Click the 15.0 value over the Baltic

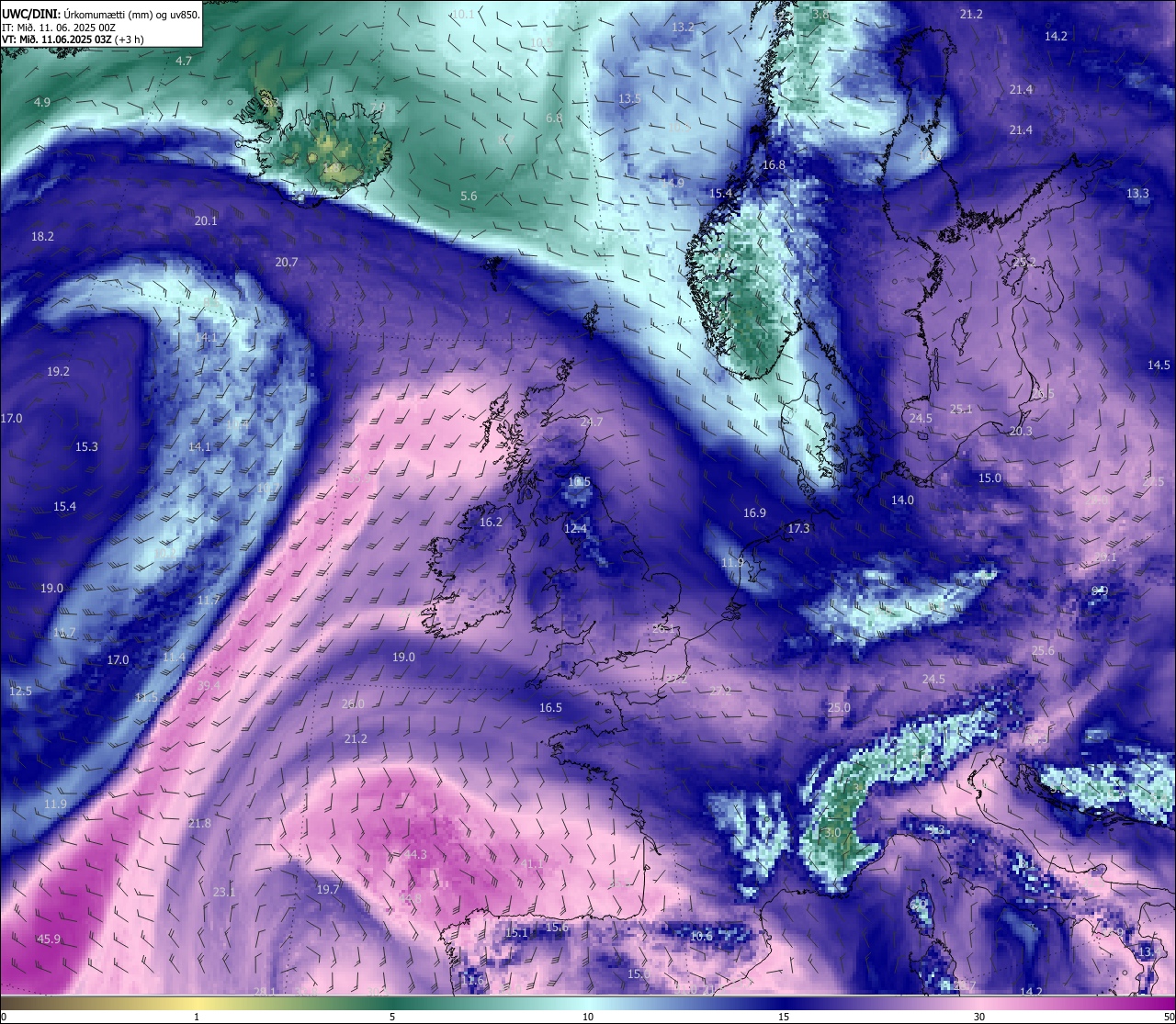[989, 478]
